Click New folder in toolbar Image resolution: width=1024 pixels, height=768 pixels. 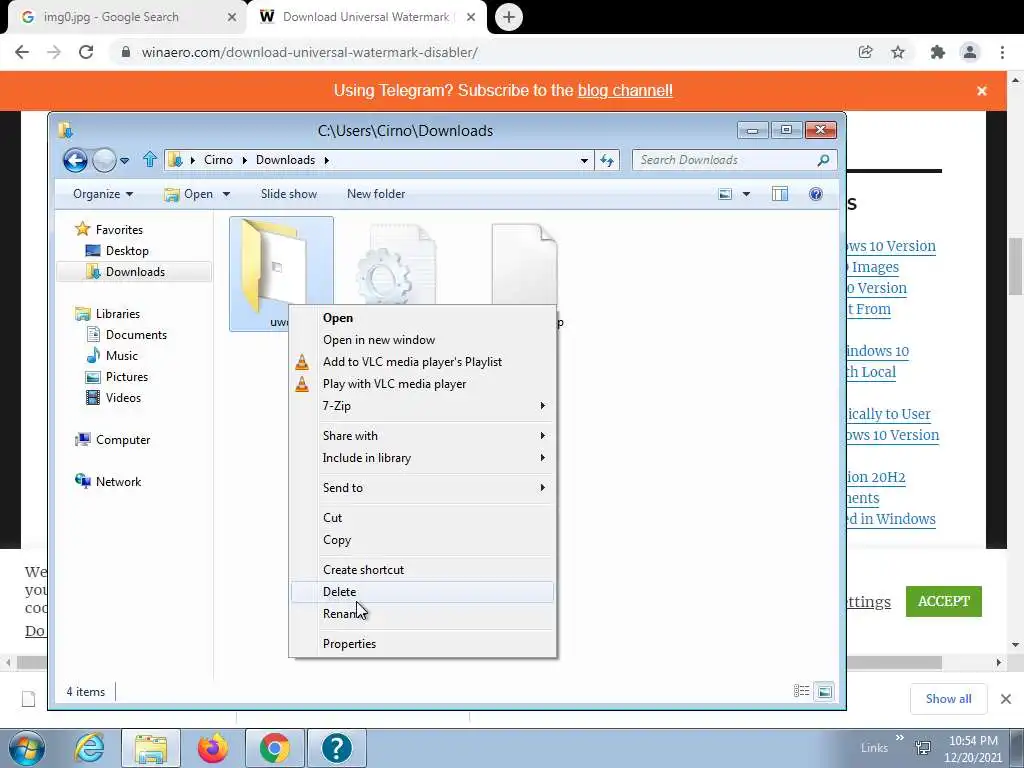(376, 194)
